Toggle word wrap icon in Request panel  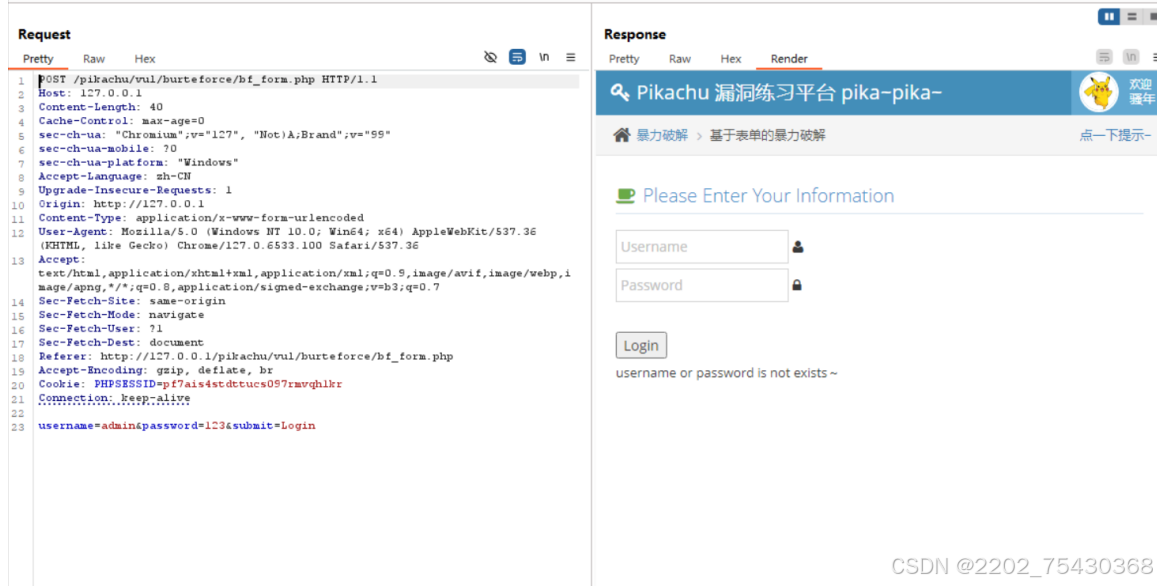(x=517, y=58)
